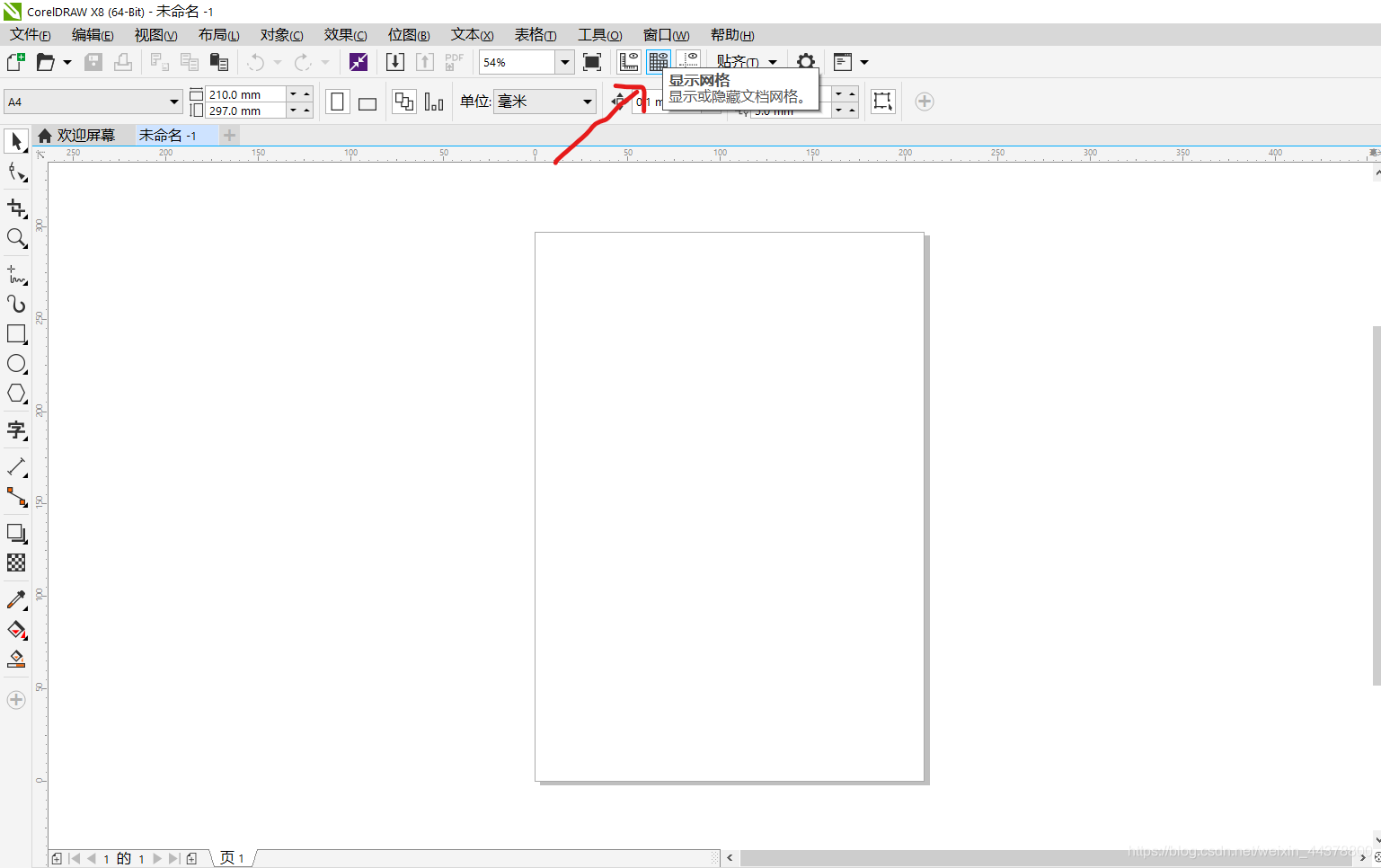Select the Freehand drawing tool
The image size is (1381, 868).
point(16,274)
